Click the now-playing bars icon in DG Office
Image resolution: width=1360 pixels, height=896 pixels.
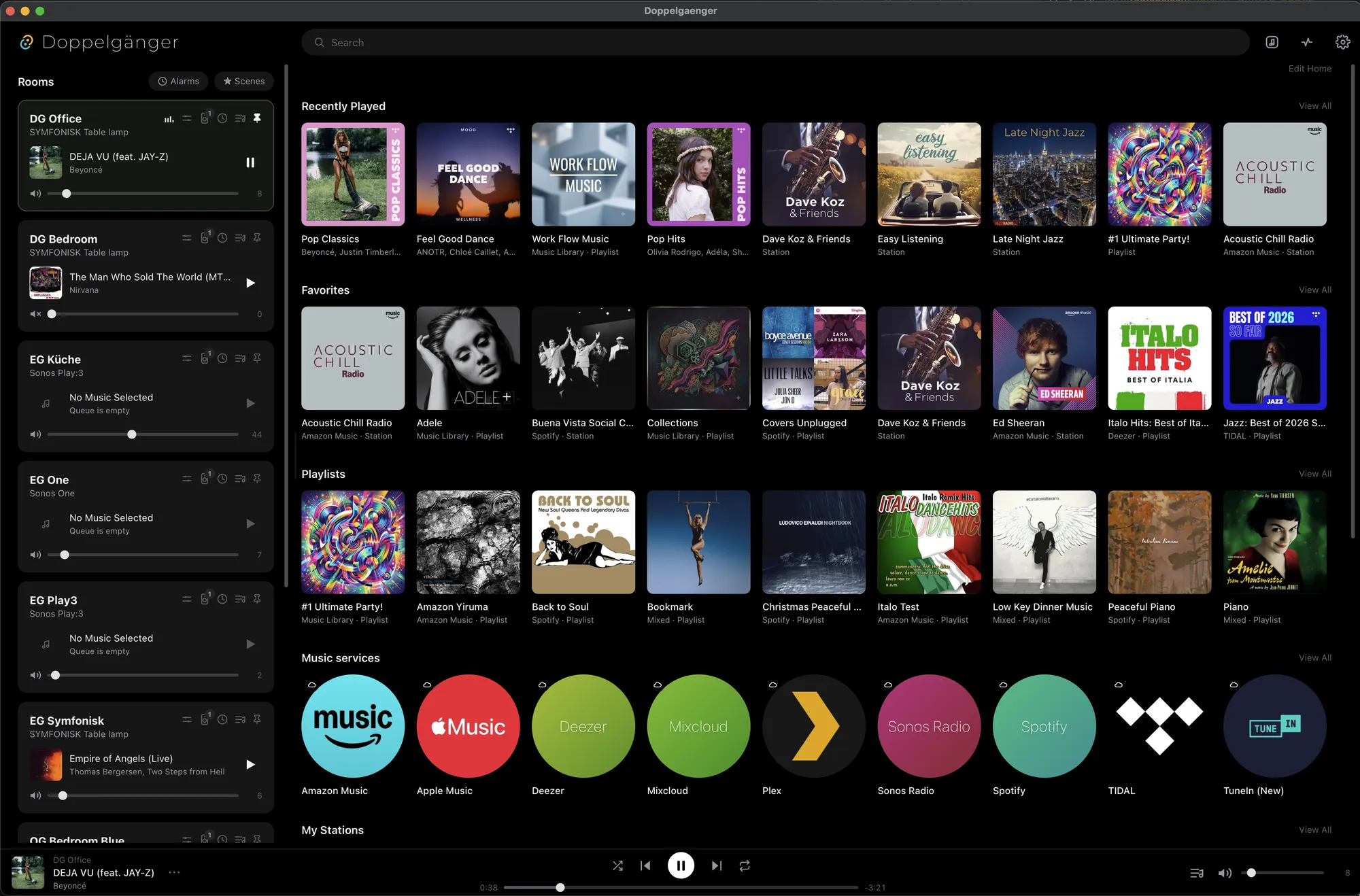(x=169, y=119)
